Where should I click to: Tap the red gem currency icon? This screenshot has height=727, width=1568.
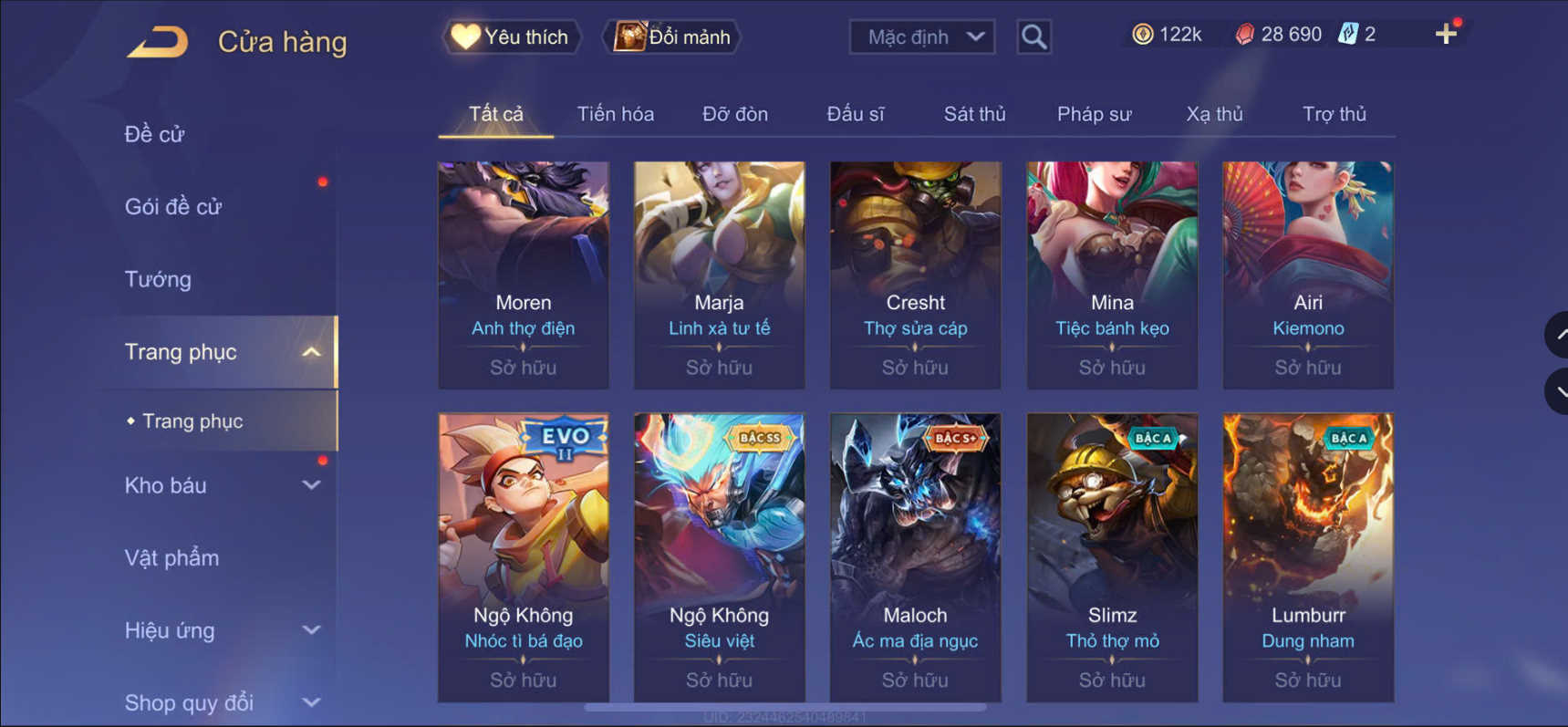tap(1244, 35)
